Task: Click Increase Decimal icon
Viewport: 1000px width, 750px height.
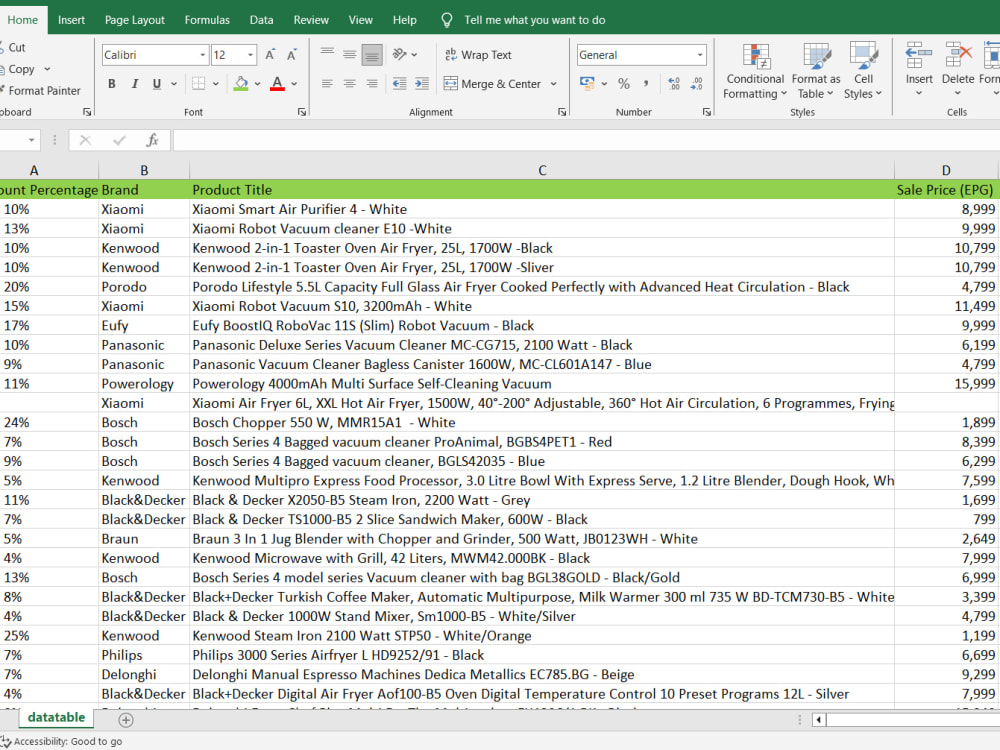Action: [x=674, y=84]
